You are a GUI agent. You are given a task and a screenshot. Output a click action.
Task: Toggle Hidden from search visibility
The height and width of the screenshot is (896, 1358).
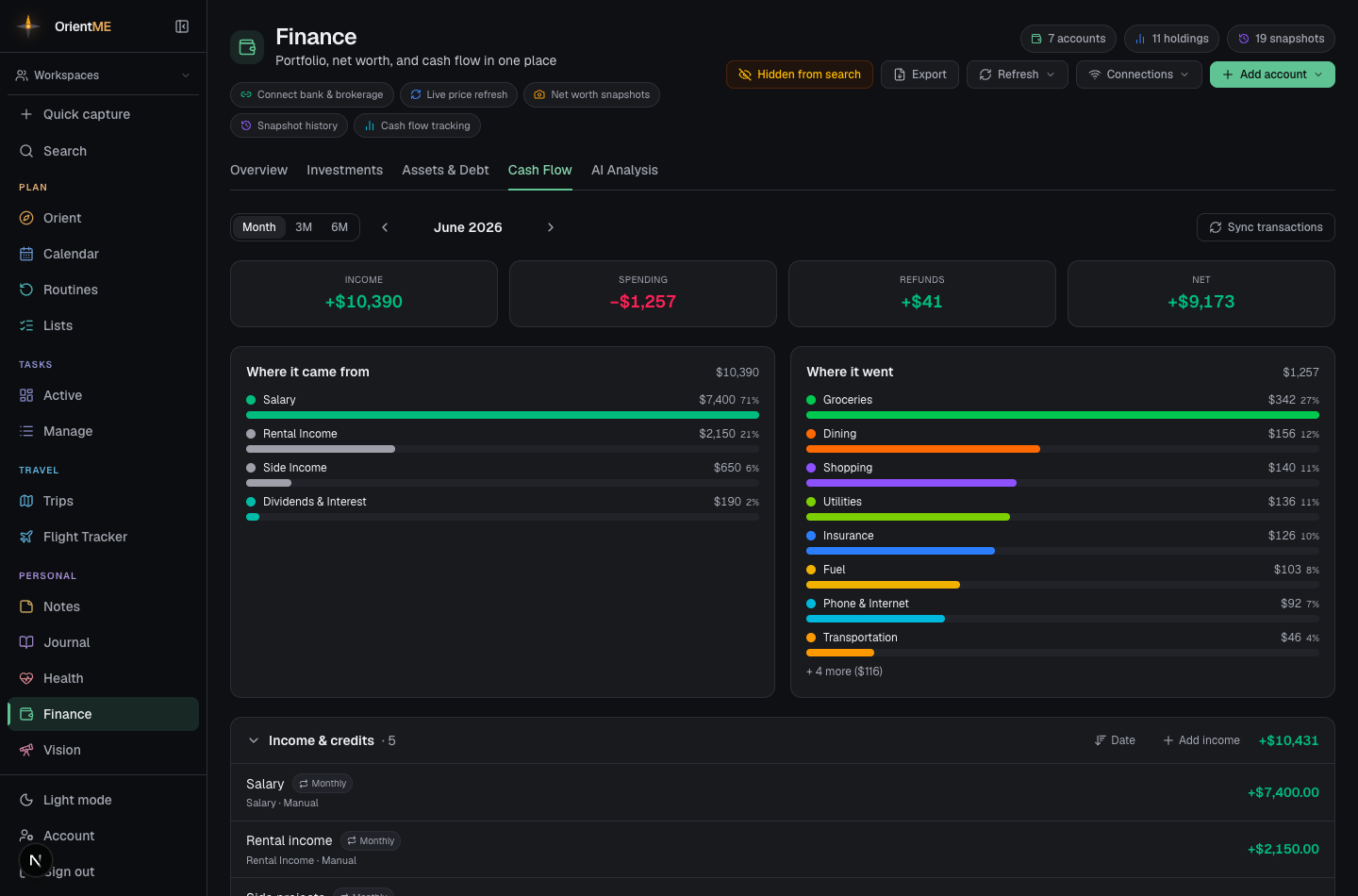(800, 75)
